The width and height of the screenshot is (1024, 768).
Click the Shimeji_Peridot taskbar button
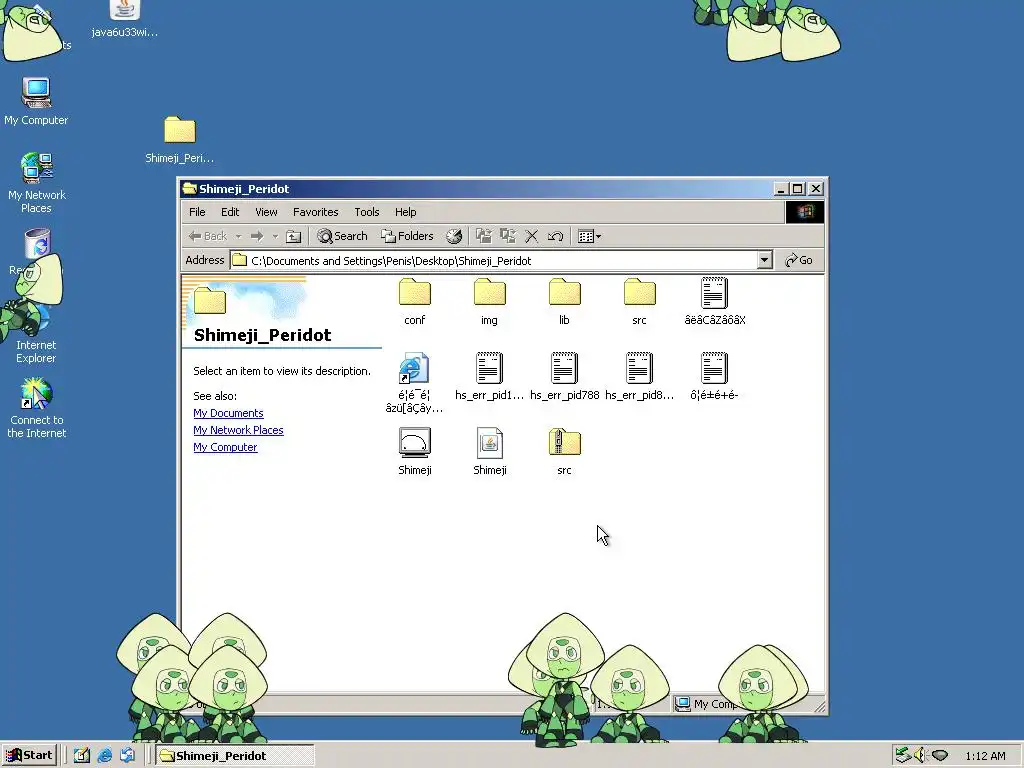click(234, 756)
